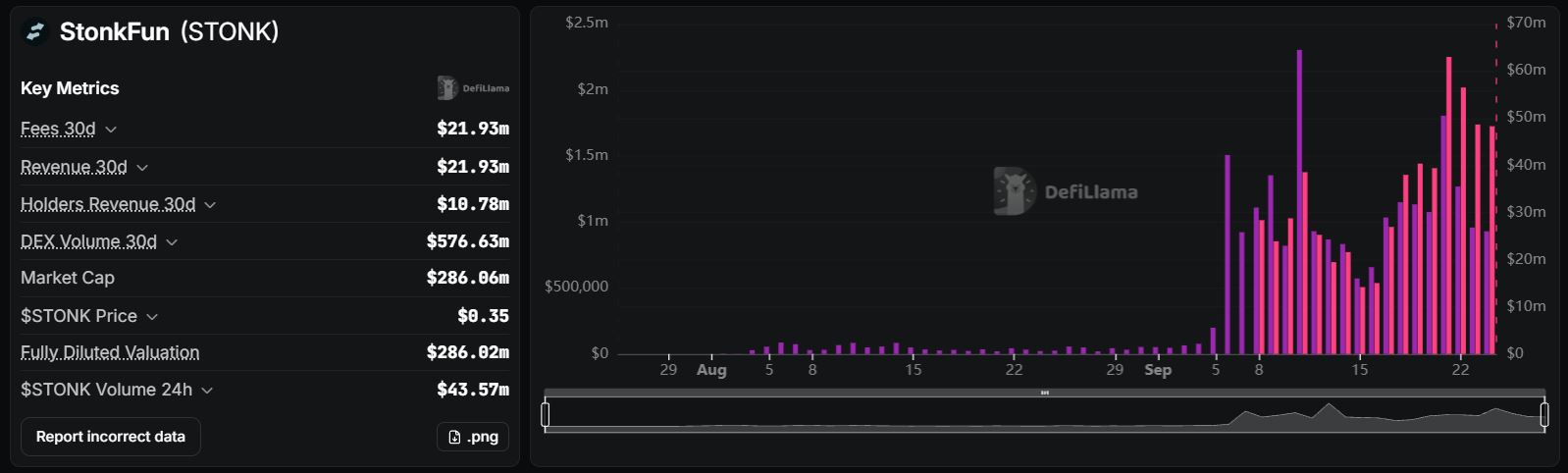Screen dimensions: 1568x473
Task: Download chart via the .png button
Action: 473,437
